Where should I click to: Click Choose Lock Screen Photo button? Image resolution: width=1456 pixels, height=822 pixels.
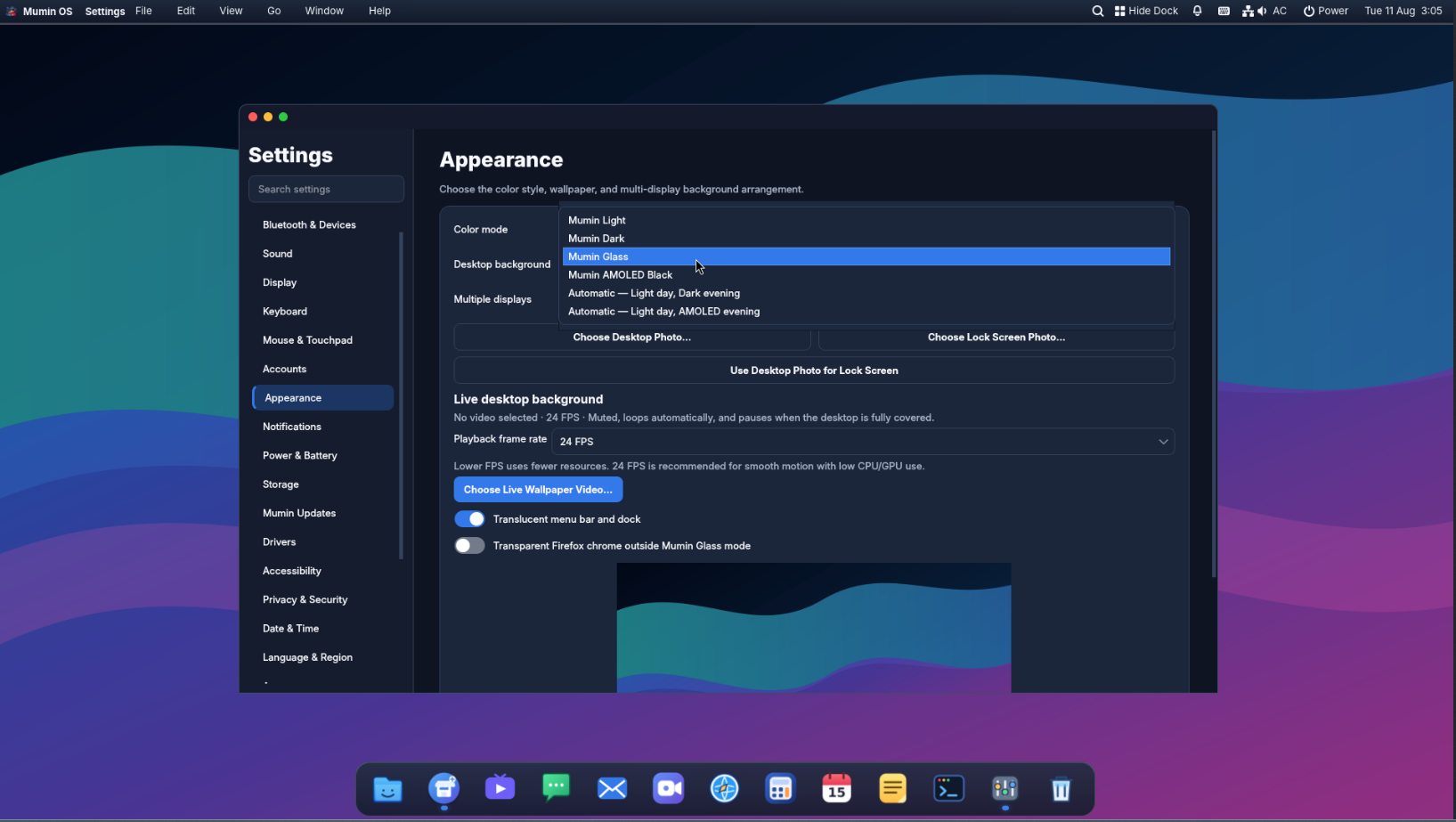996,338
